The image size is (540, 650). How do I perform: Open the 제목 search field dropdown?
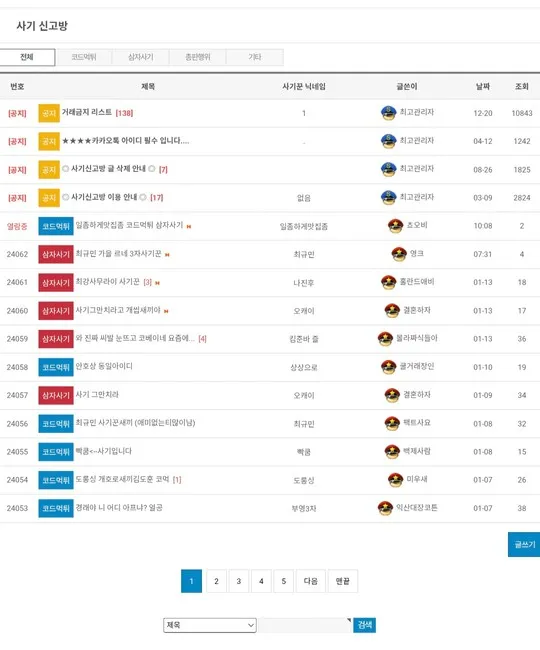point(210,625)
